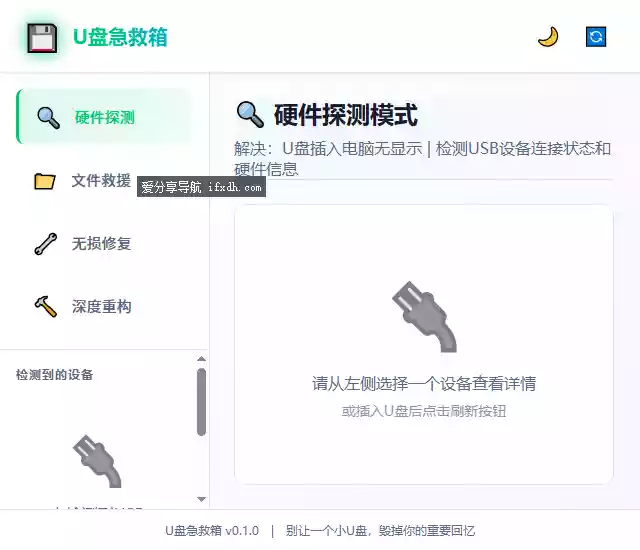Viewport: 640px width, 550px height.
Task: Click the blue refresh devices icon
Action: (596, 37)
